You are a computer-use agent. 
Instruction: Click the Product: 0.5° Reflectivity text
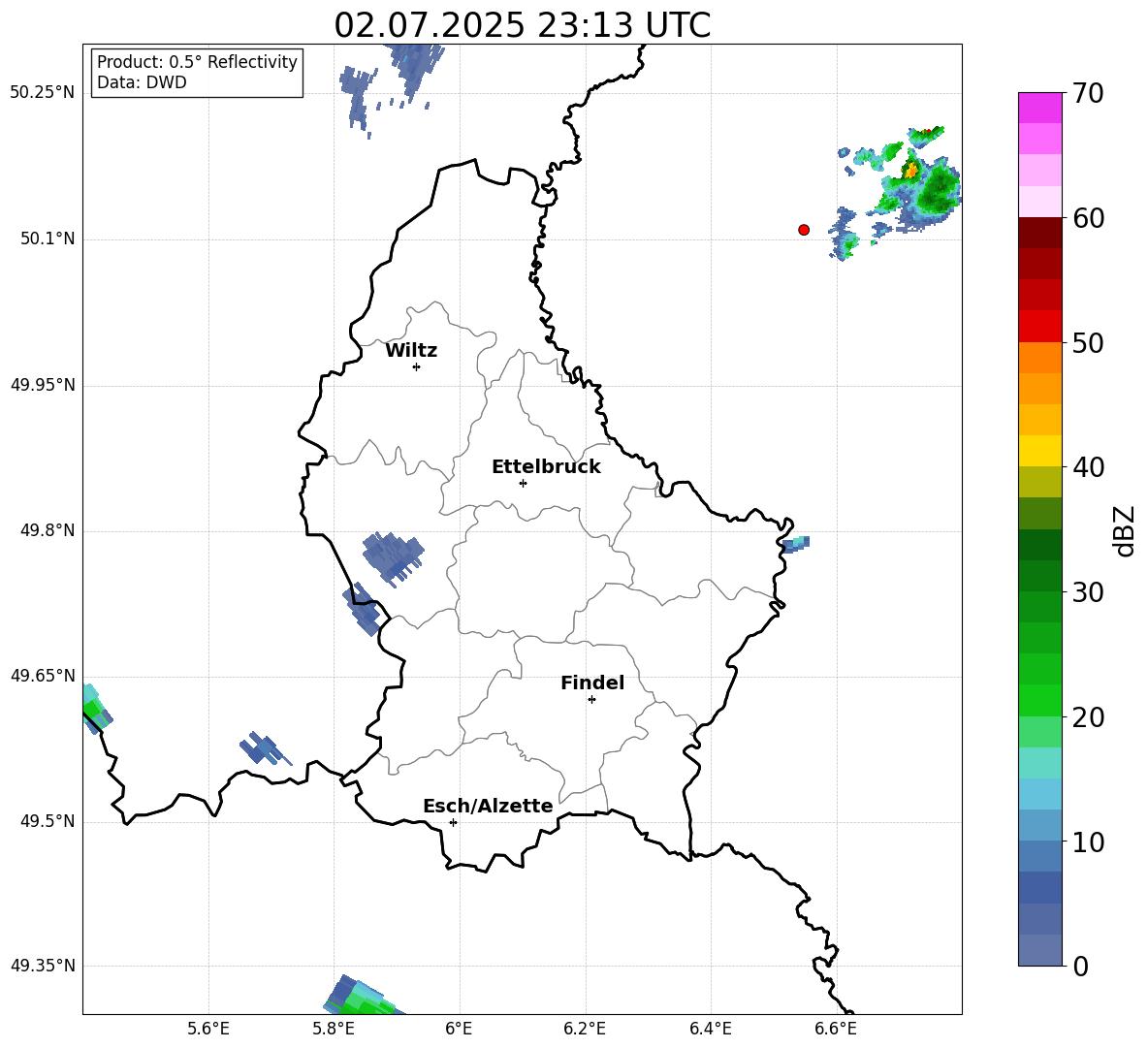(x=197, y=62)
